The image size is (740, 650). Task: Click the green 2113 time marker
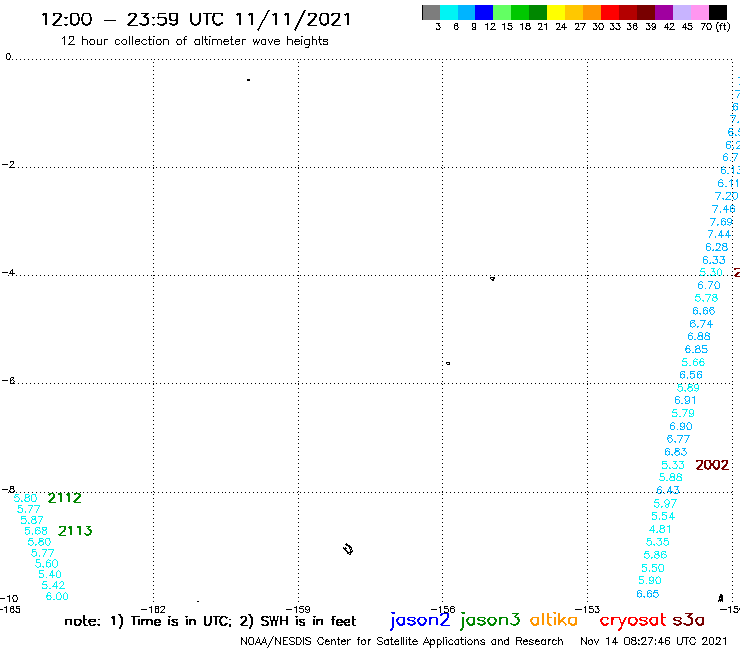[x=75, y=531]
